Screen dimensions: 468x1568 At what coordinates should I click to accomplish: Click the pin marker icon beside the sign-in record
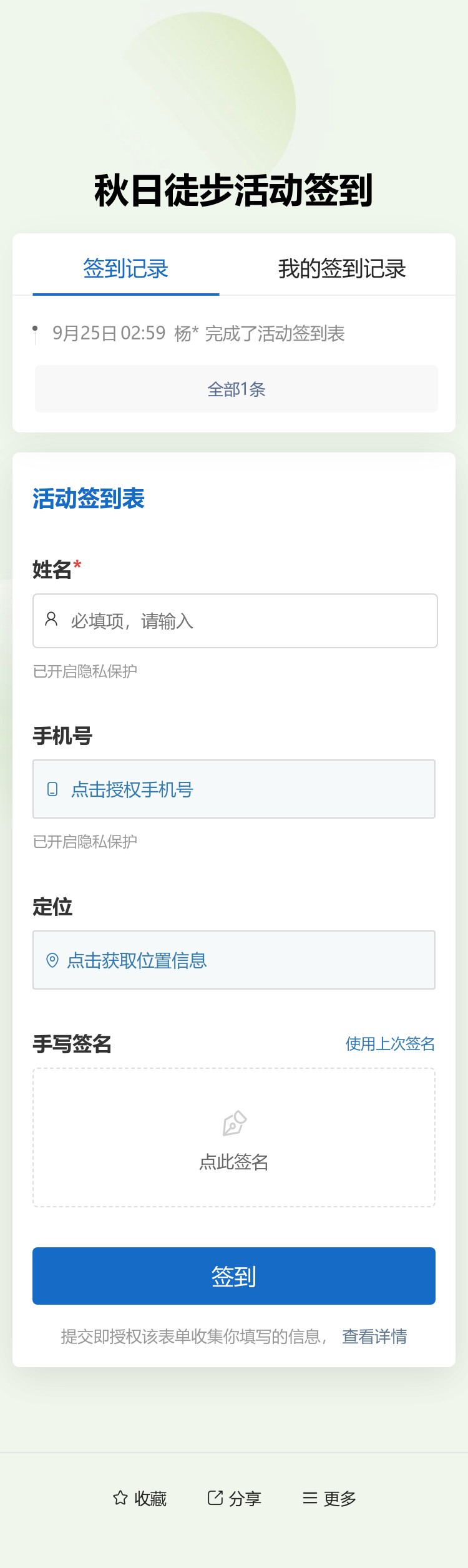pyautogui.click(x=36, y=333)
